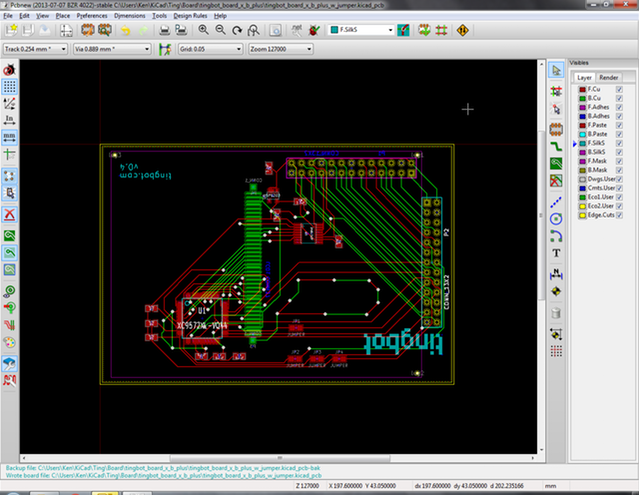
Task: Save the board with floppy icon
Action: click(28, 30)
